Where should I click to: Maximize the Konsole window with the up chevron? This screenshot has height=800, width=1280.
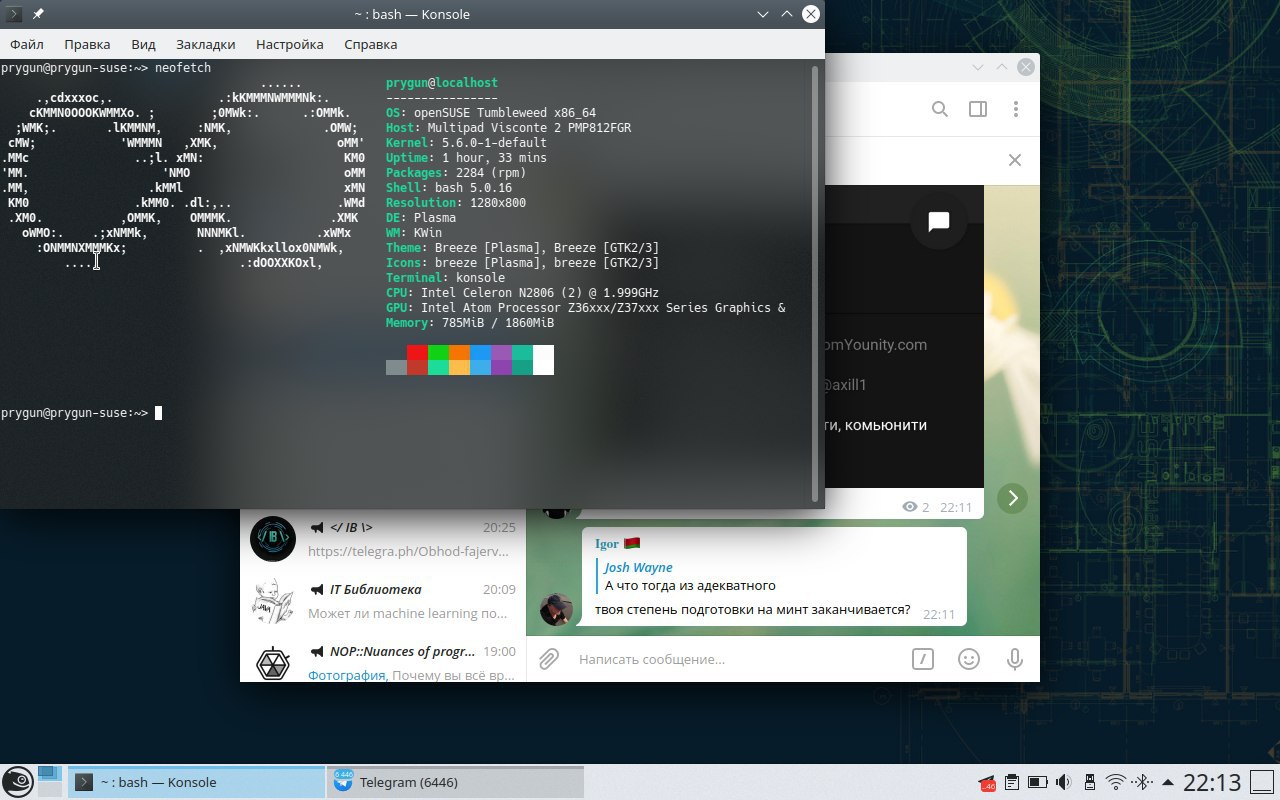coord(787,14)
